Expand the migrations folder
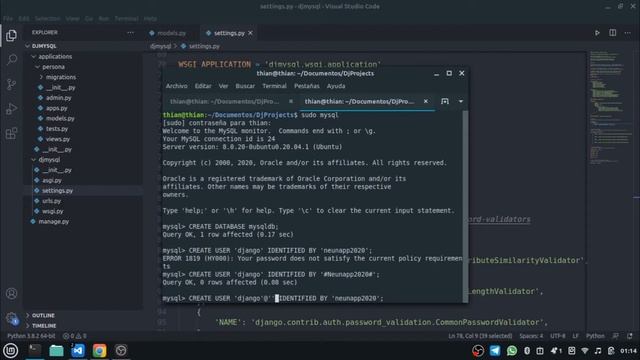 pos(83,77)
